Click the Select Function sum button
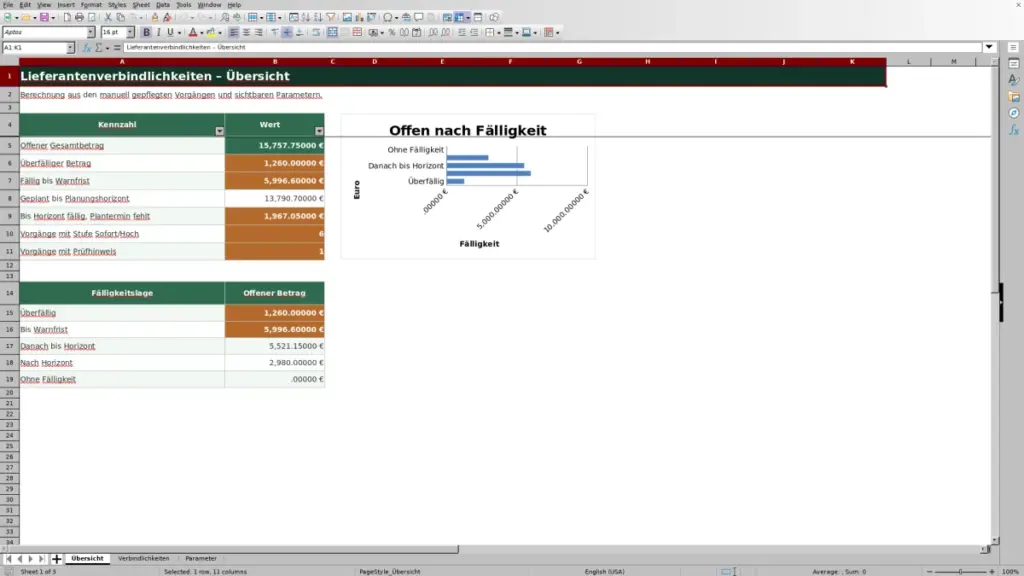Screen dimensions: 1024x576 tap(99, 48)
